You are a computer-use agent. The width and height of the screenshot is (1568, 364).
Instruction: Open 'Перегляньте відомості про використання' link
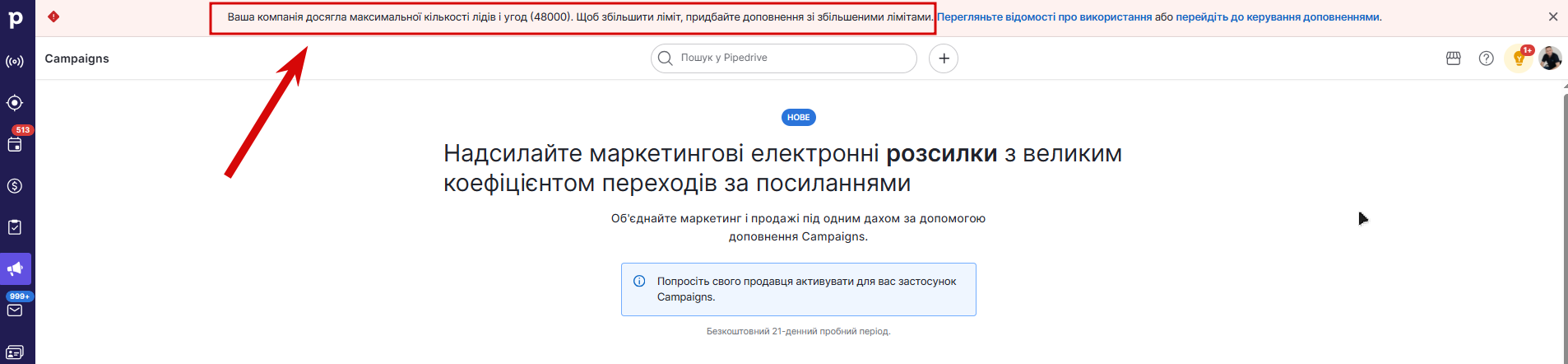pos(1044,17)
